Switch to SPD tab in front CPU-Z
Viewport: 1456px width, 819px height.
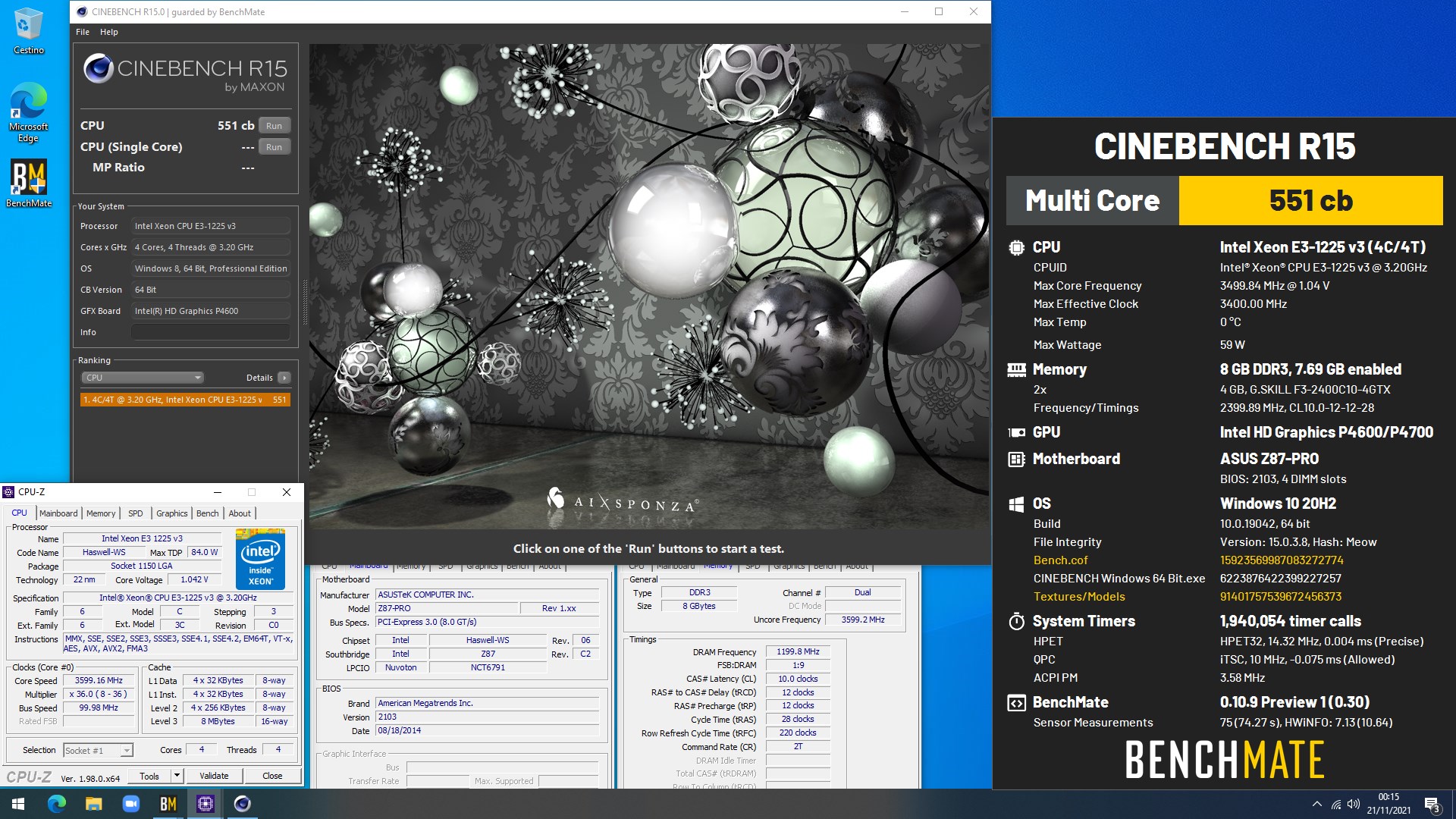click(x=136, y=513)
